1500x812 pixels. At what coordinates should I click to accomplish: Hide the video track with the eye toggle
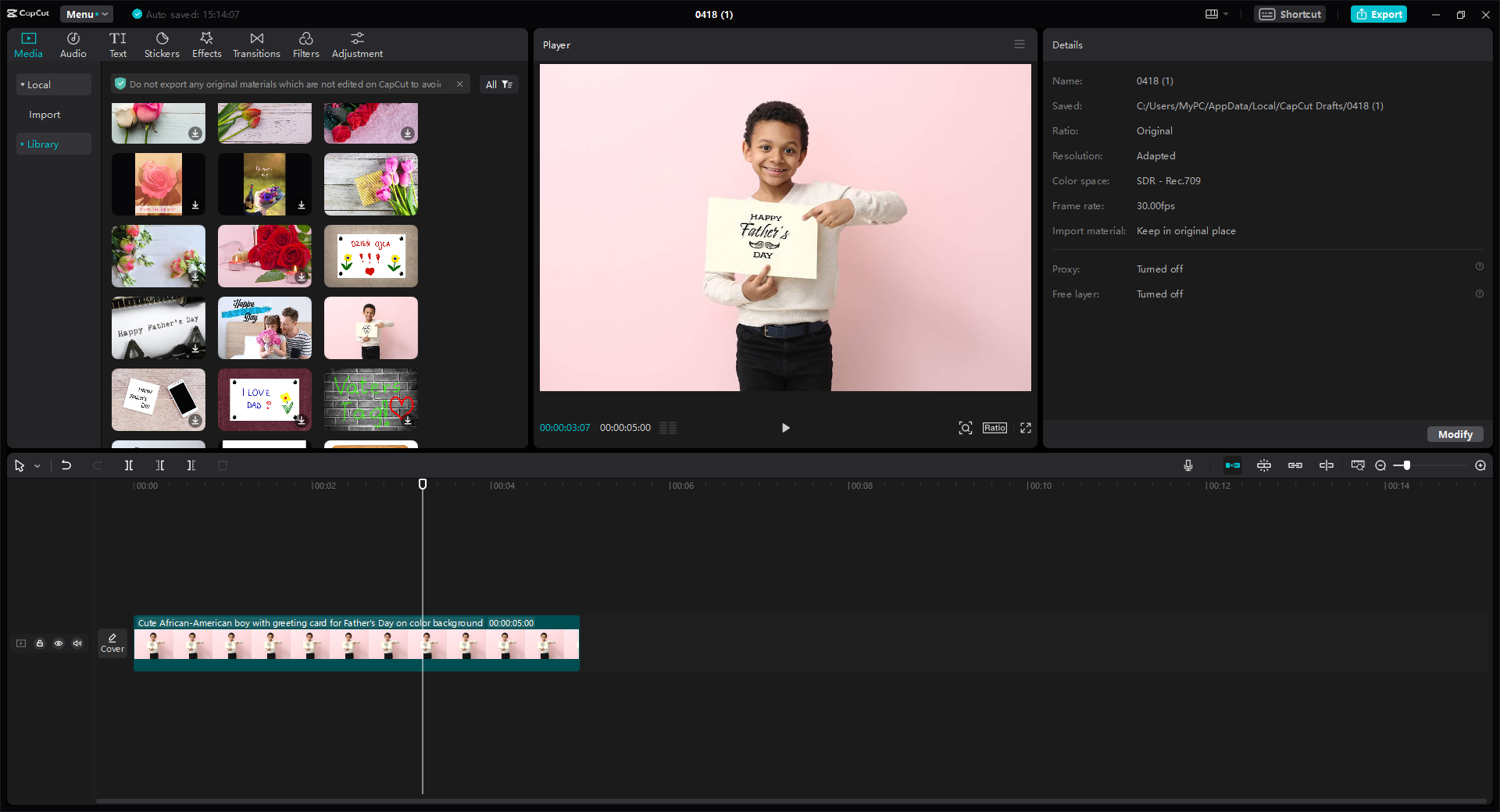(x=59, y=643)
